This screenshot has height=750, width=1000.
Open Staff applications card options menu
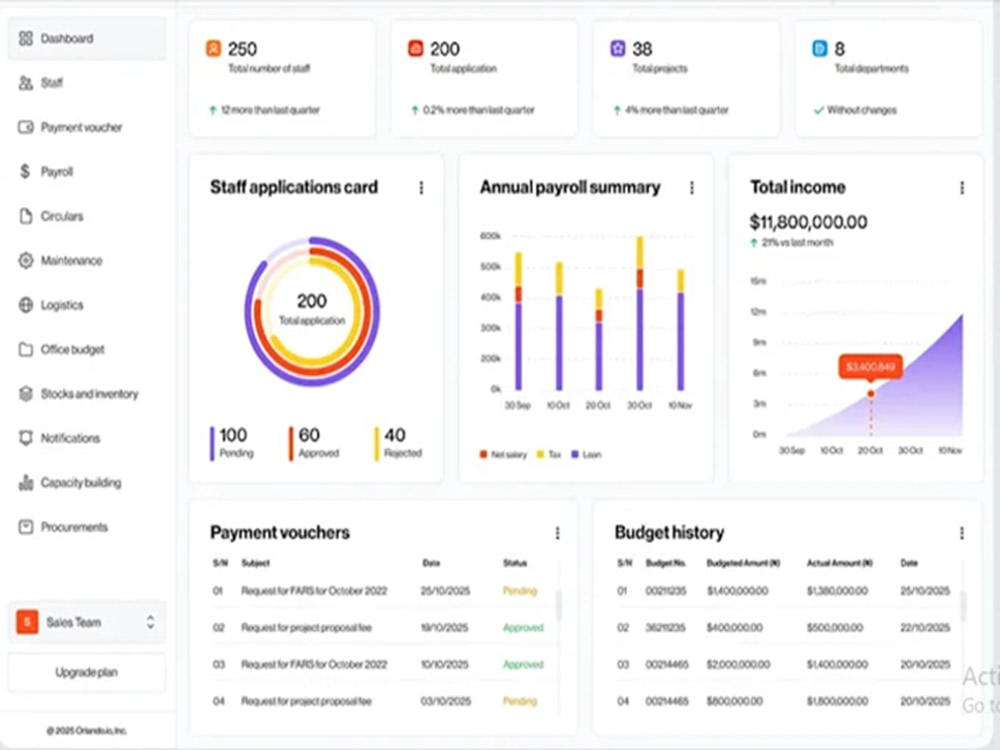421,188
